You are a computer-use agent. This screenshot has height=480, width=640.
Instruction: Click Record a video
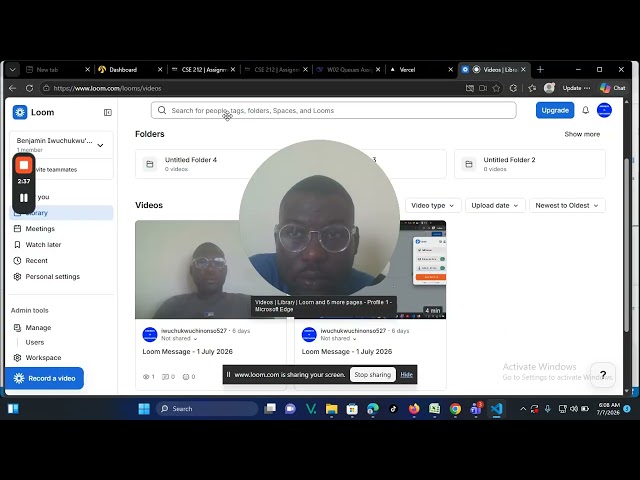[x=44, y=378]
